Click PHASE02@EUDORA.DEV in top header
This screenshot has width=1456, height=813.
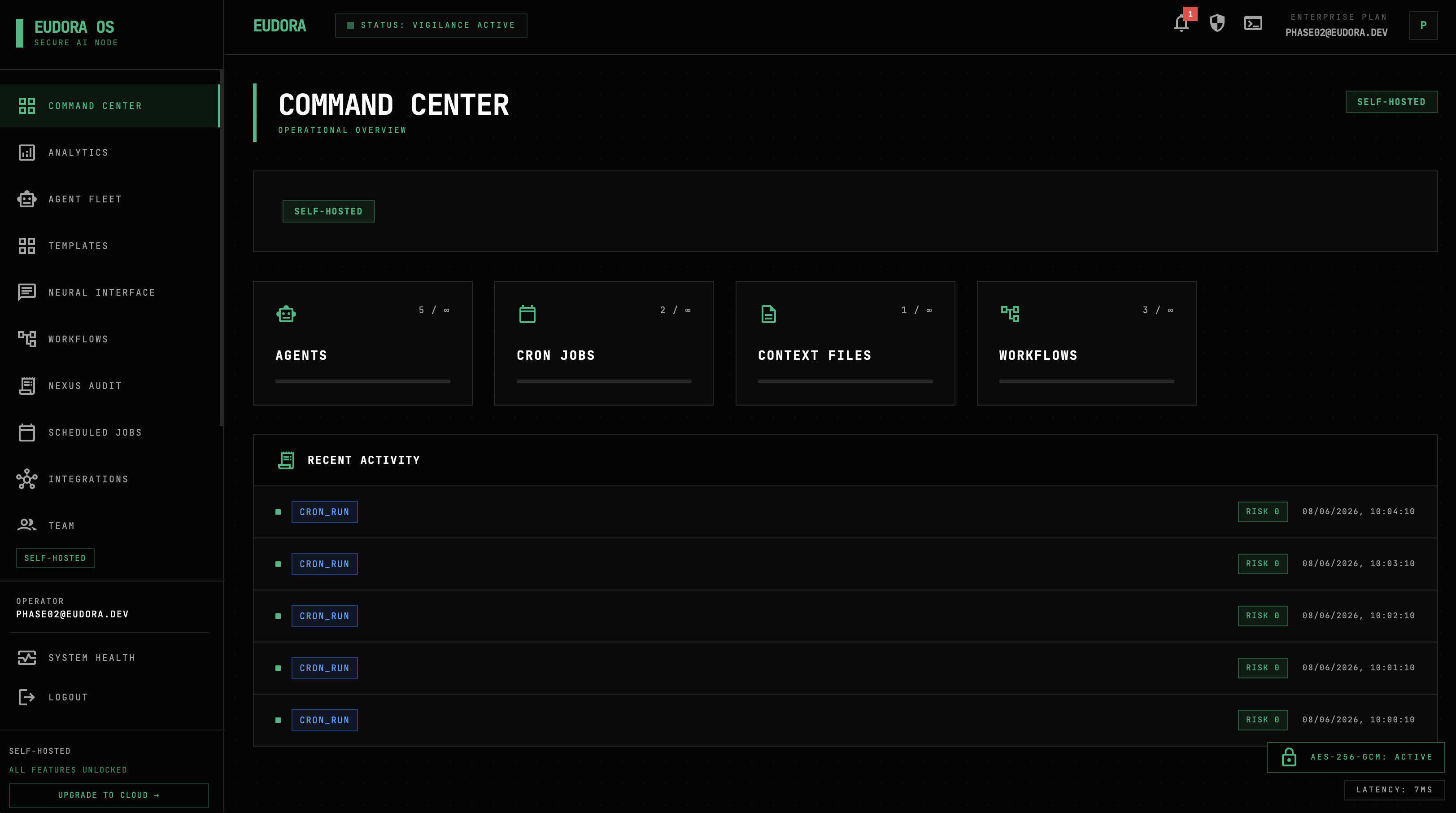[x=1336, y=33]
